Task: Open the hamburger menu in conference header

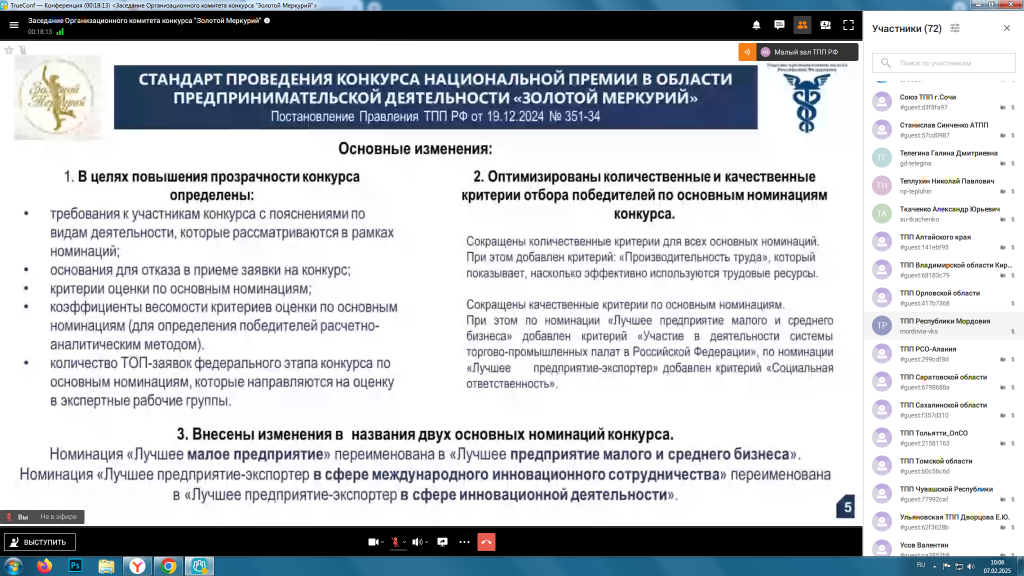Action: point(13,25)
